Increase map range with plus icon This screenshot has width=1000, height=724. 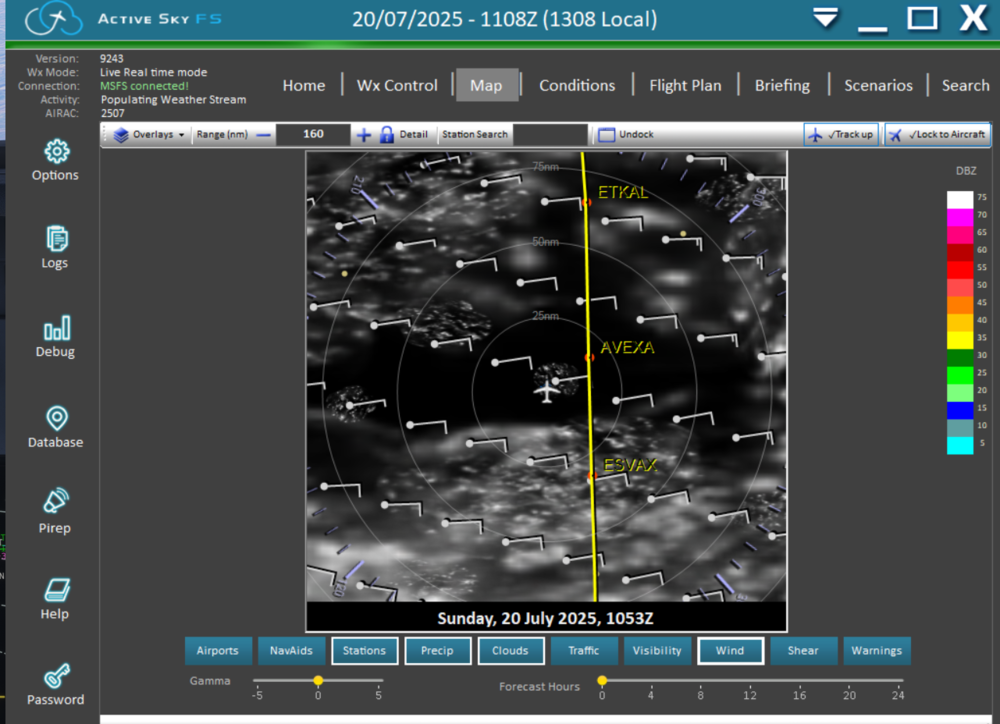(x=364, y=135)
